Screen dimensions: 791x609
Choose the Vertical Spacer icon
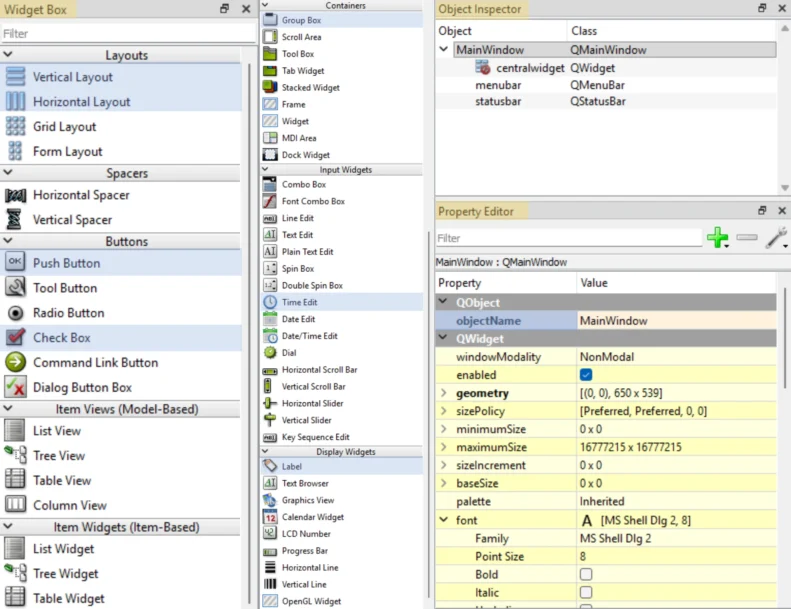click(14, 219)
